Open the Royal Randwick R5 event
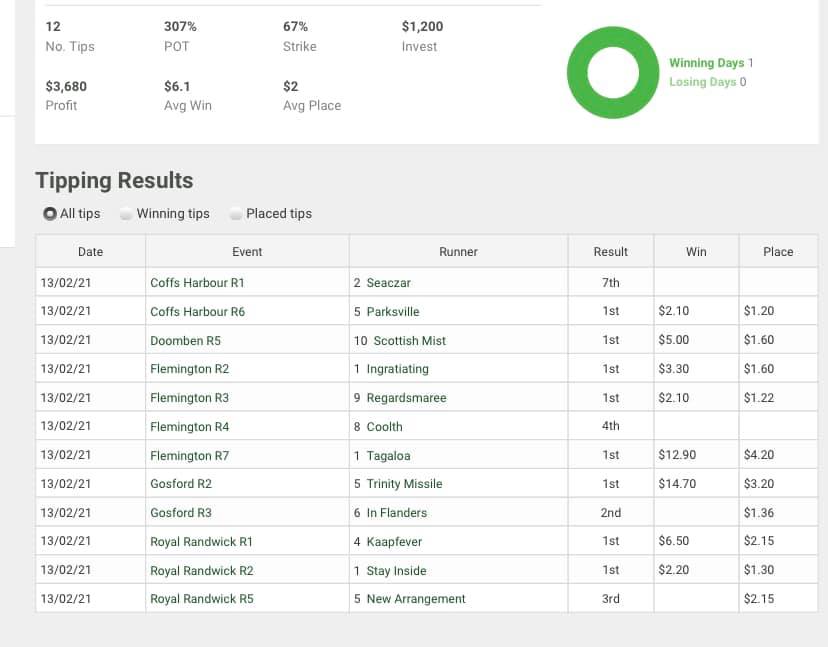 [x=202, y=599]
